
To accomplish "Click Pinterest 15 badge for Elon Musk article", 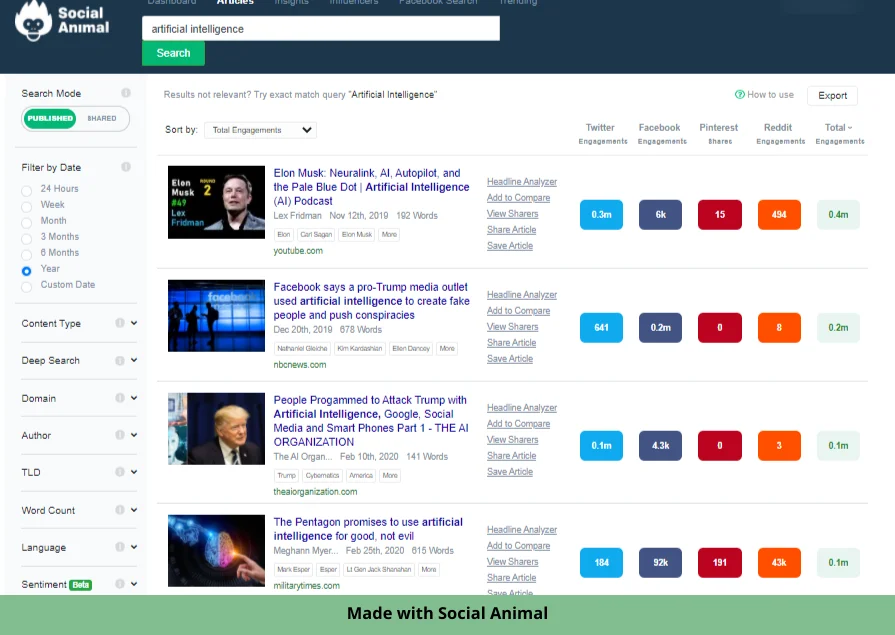I will pyautogui.click(x=720, y=215).
